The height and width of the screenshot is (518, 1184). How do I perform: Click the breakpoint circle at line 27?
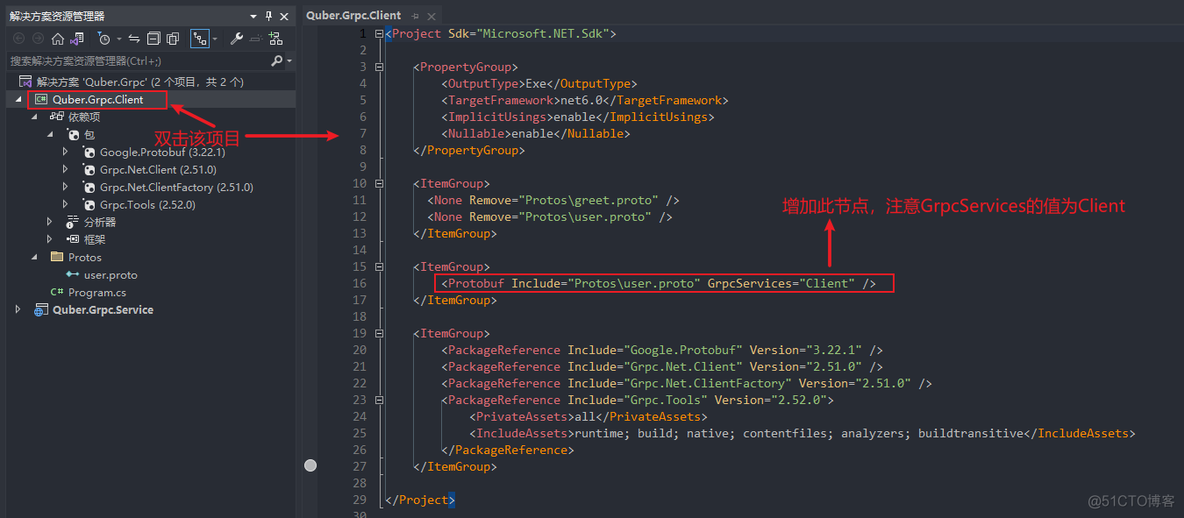pos(310,466)
